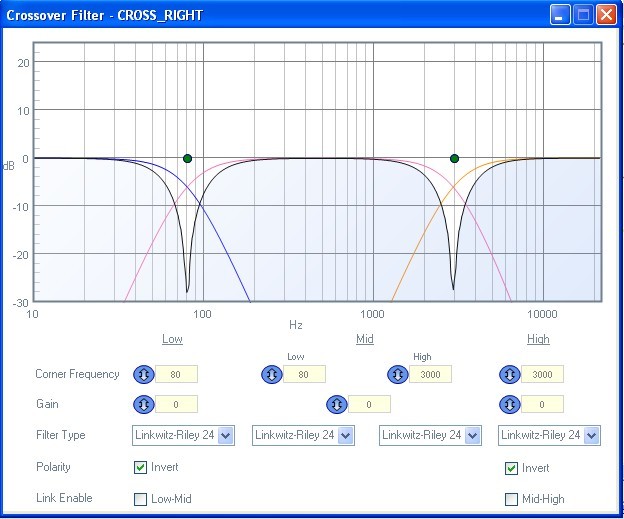The width and height of the screenshot is (624, 519).
Task: Uncheck the High band Invert polarity checkbox
Action: 511,468
